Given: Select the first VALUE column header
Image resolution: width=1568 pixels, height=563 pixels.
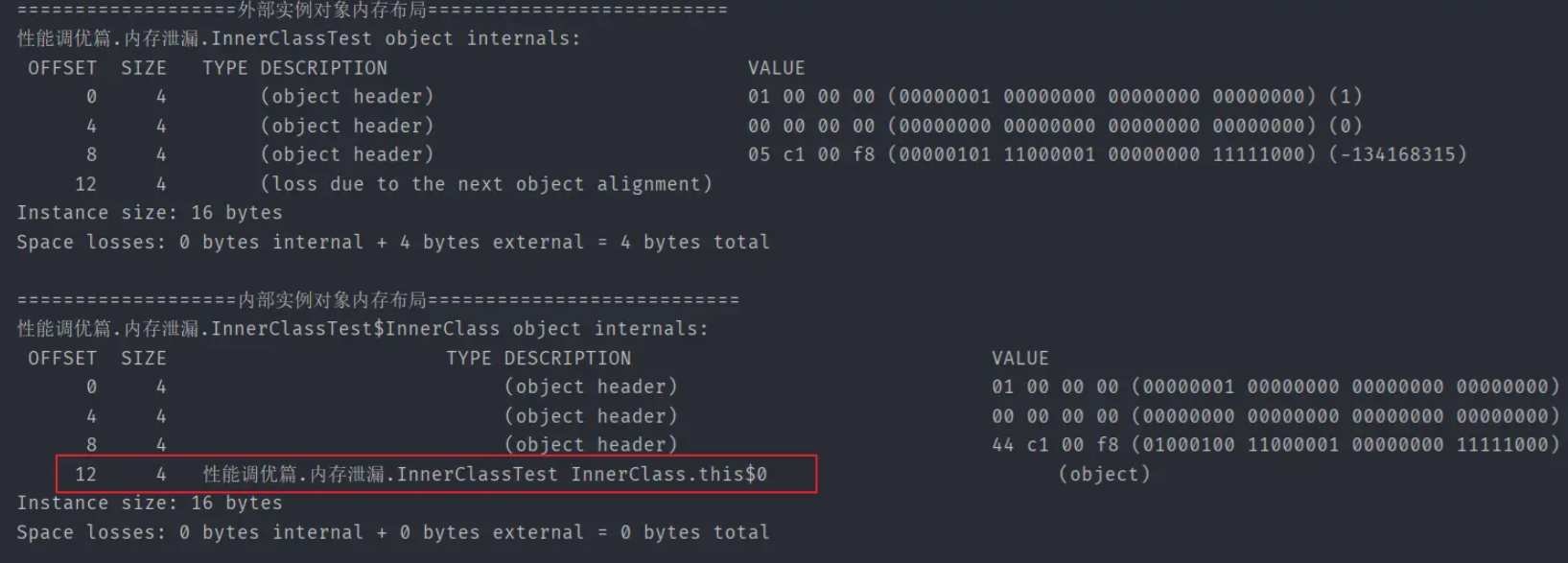Looking at the screenshot, I should (777, 68).
